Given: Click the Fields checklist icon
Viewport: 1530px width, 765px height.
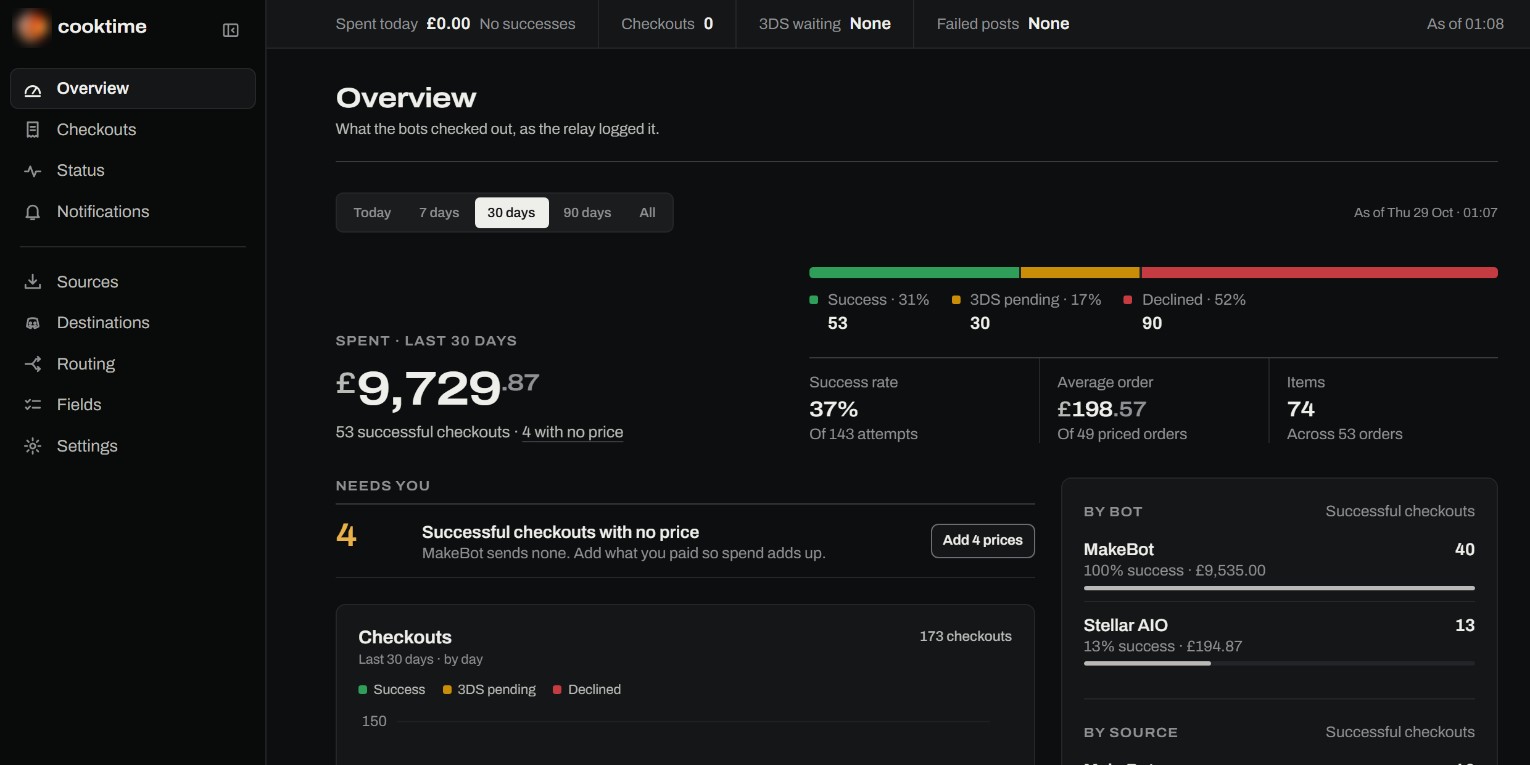Looking at the screenshot, I should [33, 405].
